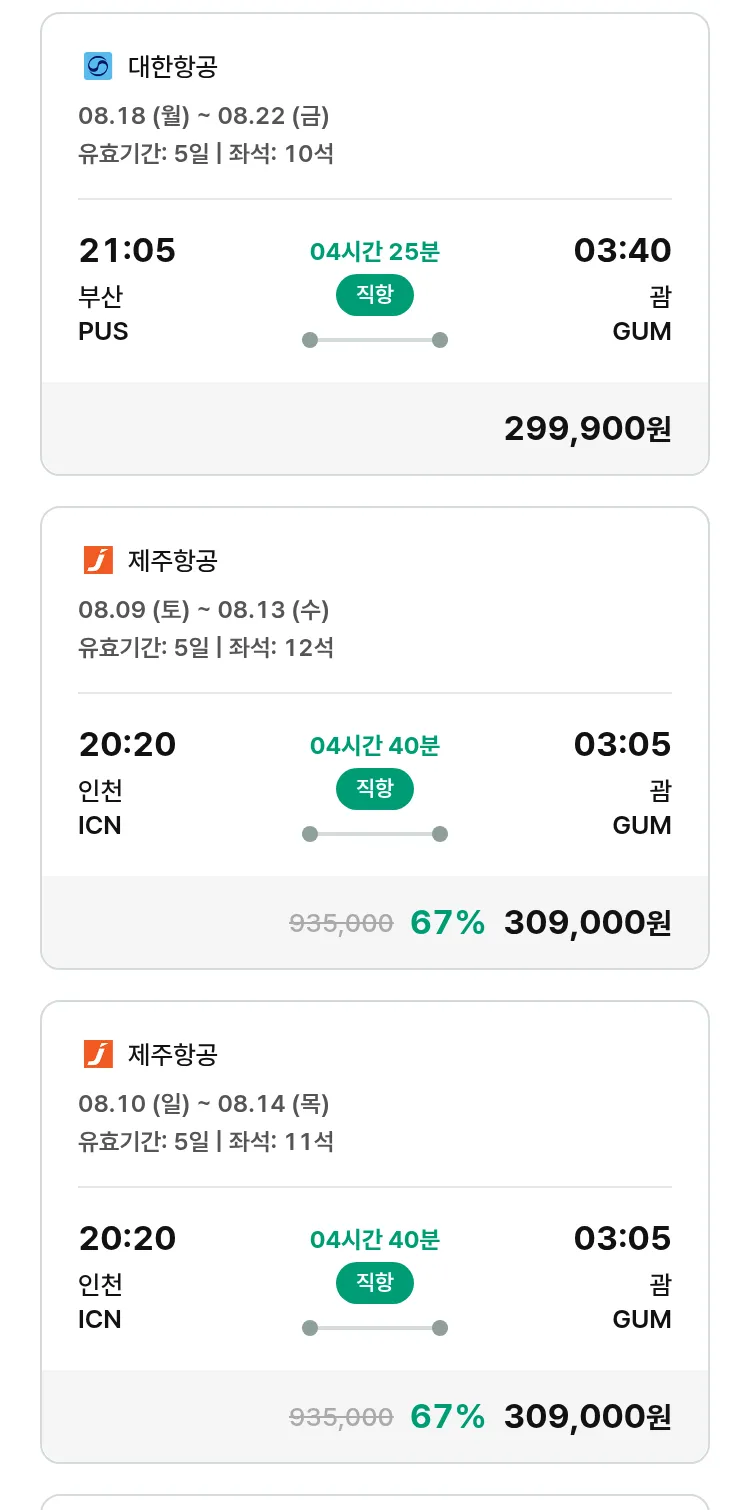Click the Korean Air logo icon
Image resolution: width=750 pixels, height=1510 pixels.
[x=98, y=66]
